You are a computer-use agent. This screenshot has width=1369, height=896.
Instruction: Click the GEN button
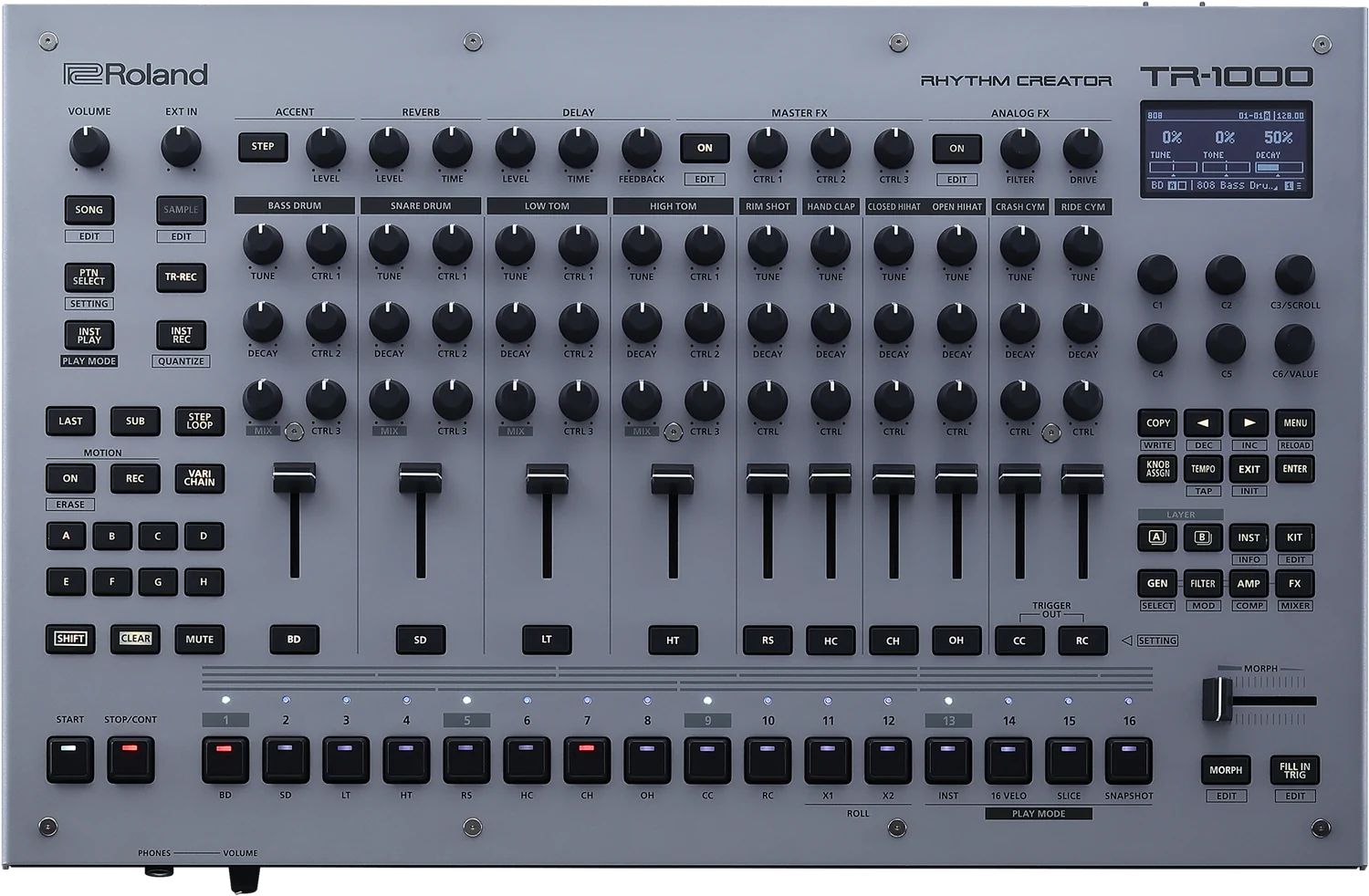click(1157, 583)
